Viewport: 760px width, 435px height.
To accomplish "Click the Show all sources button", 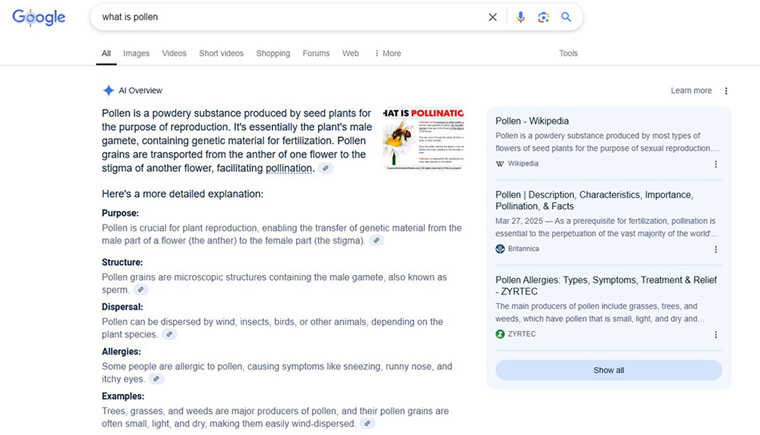I will point(609,370).
